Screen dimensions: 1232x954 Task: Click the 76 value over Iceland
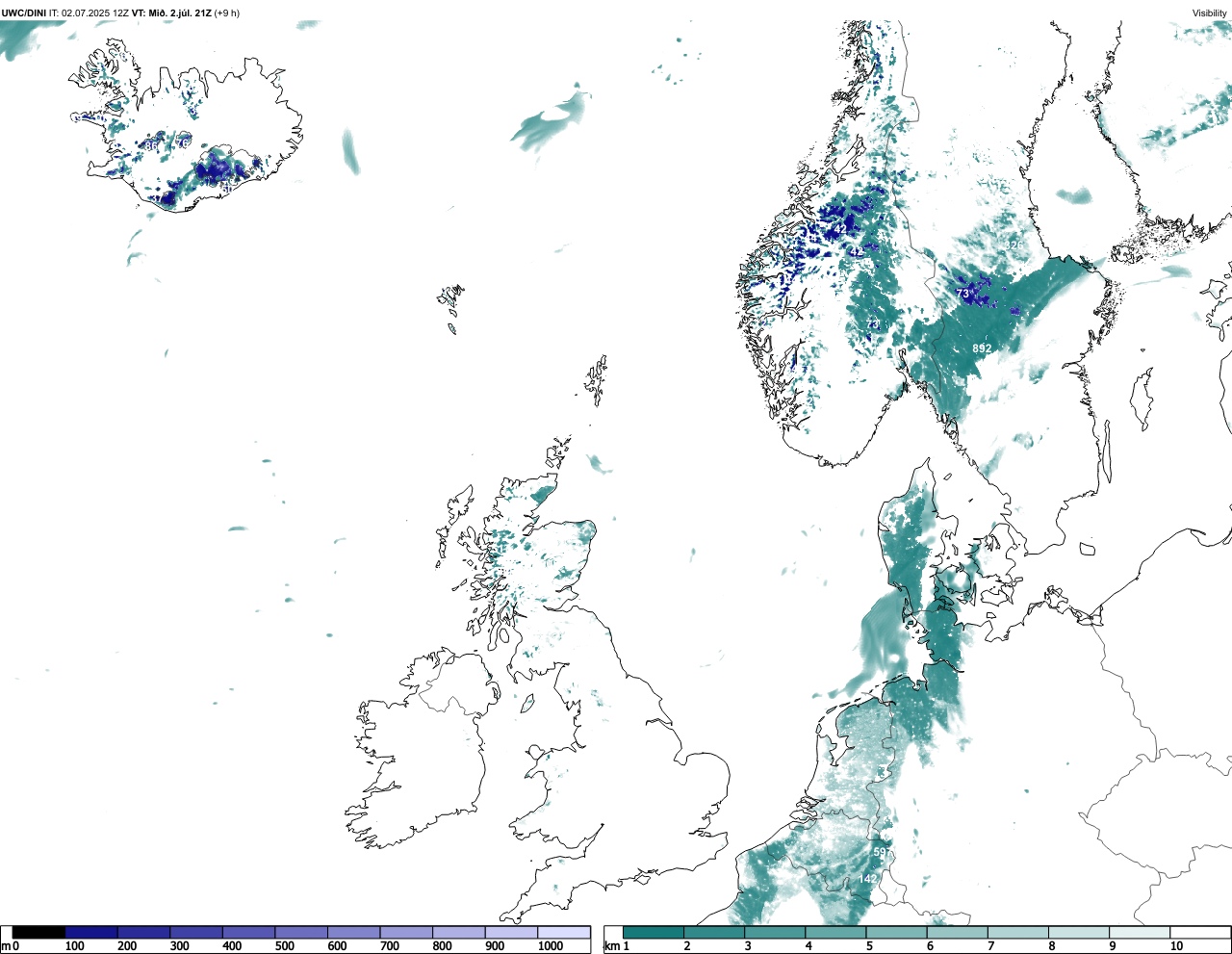(183, 143)
